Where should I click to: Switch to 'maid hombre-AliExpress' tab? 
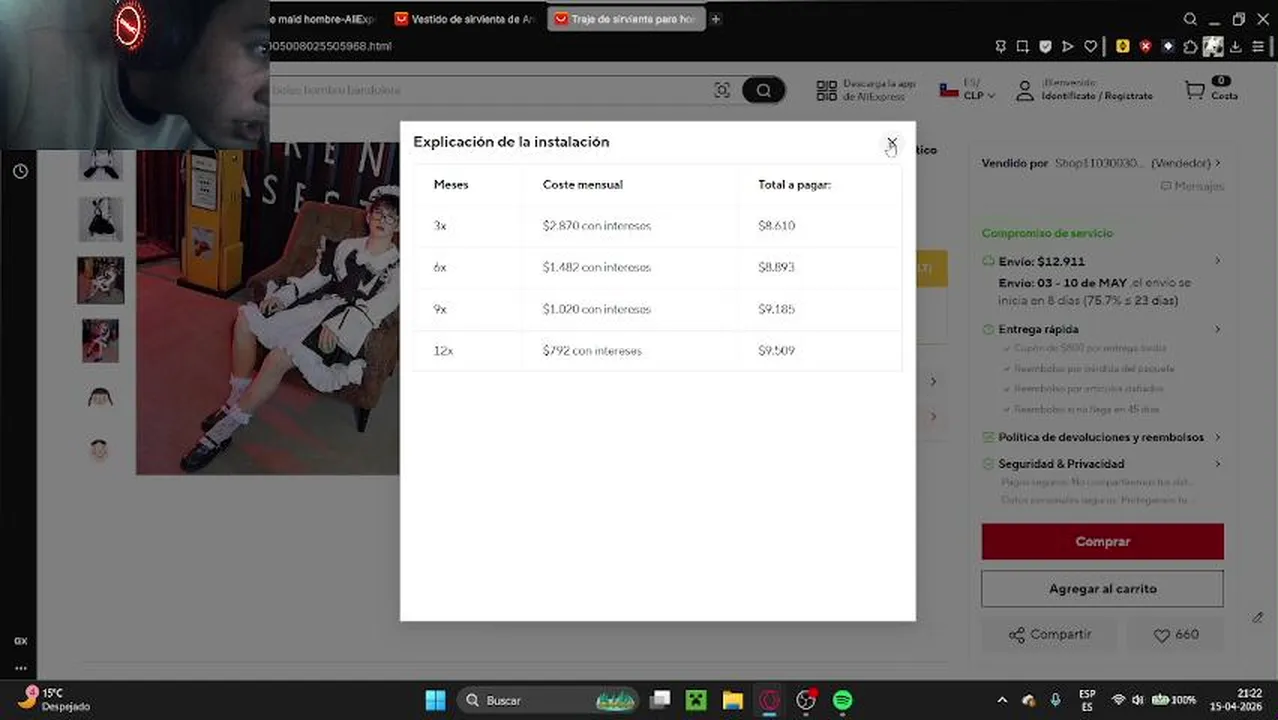click(321, 19)
